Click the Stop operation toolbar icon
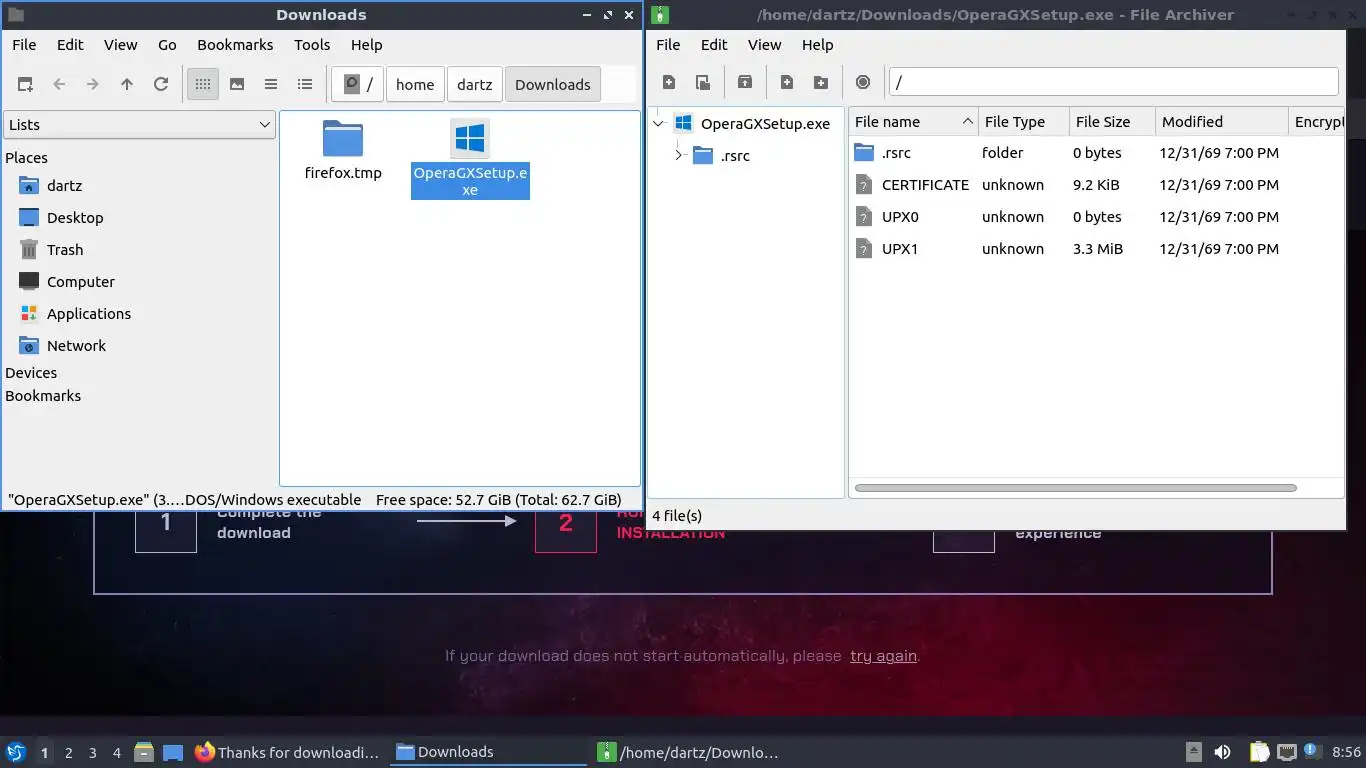 pyautogui.click(x=863, y=82)
